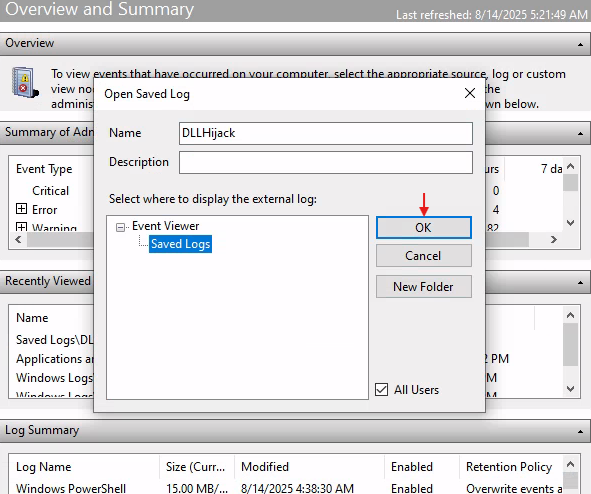This screenshot has width=591, height=494.
Task: Collapse the Event Viewer tree node
Action: (x=120, y=227)
